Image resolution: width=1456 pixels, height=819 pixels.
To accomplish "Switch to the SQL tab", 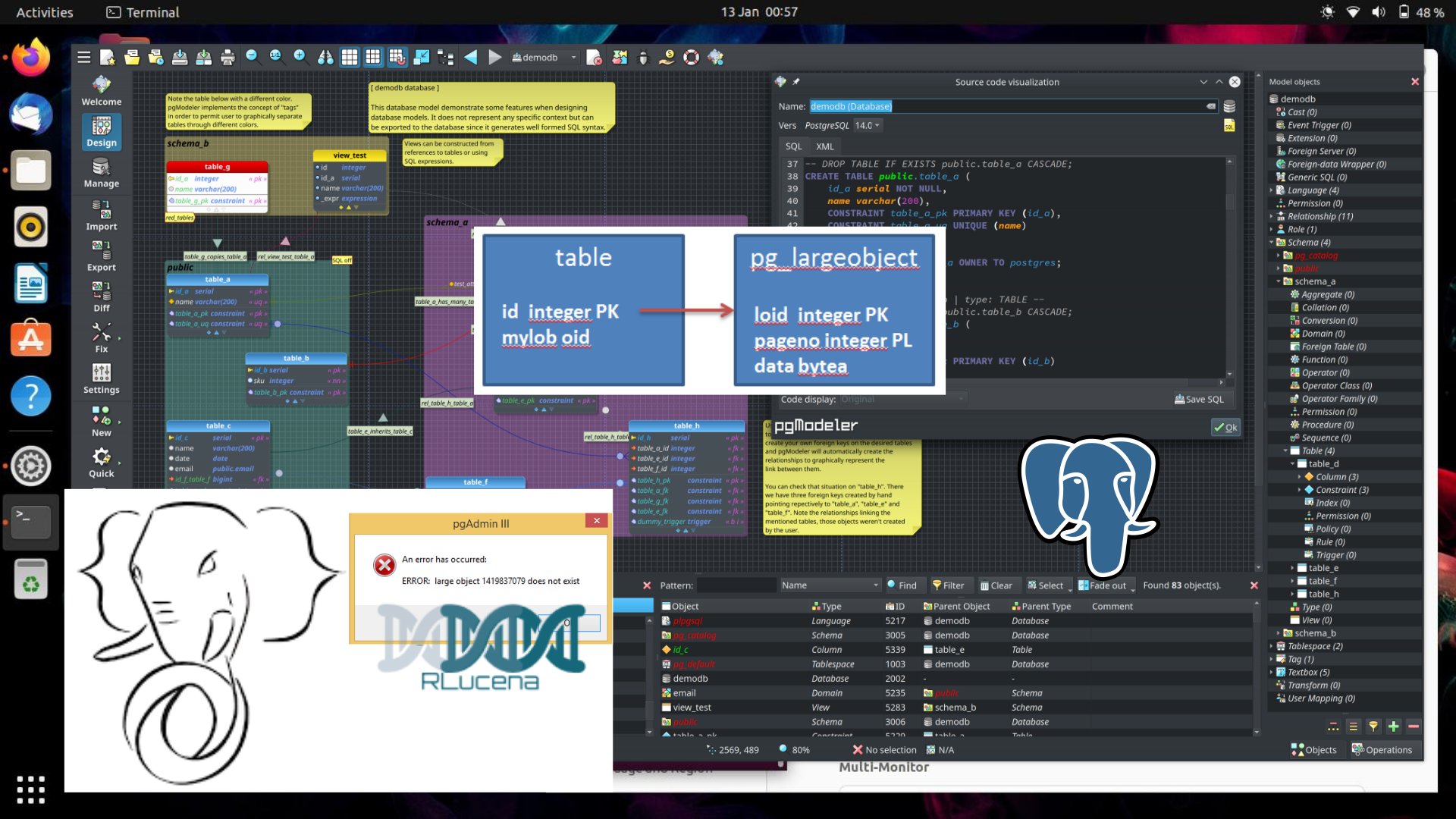I will click(793, 146).
